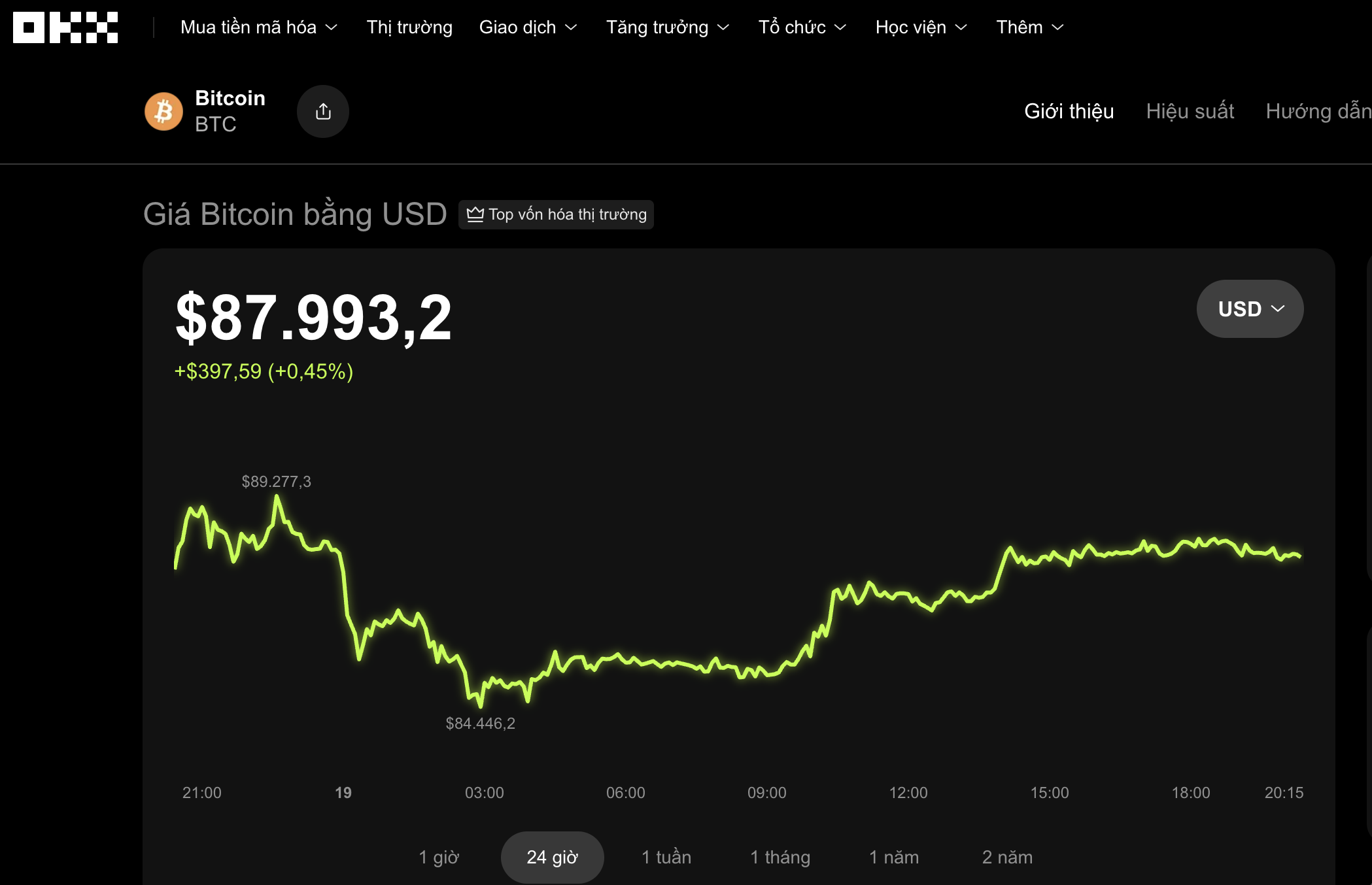1372x885 pixels.
Task: Open the Thêm menu
Action: pyautogui.click(x=1030, y=27)
